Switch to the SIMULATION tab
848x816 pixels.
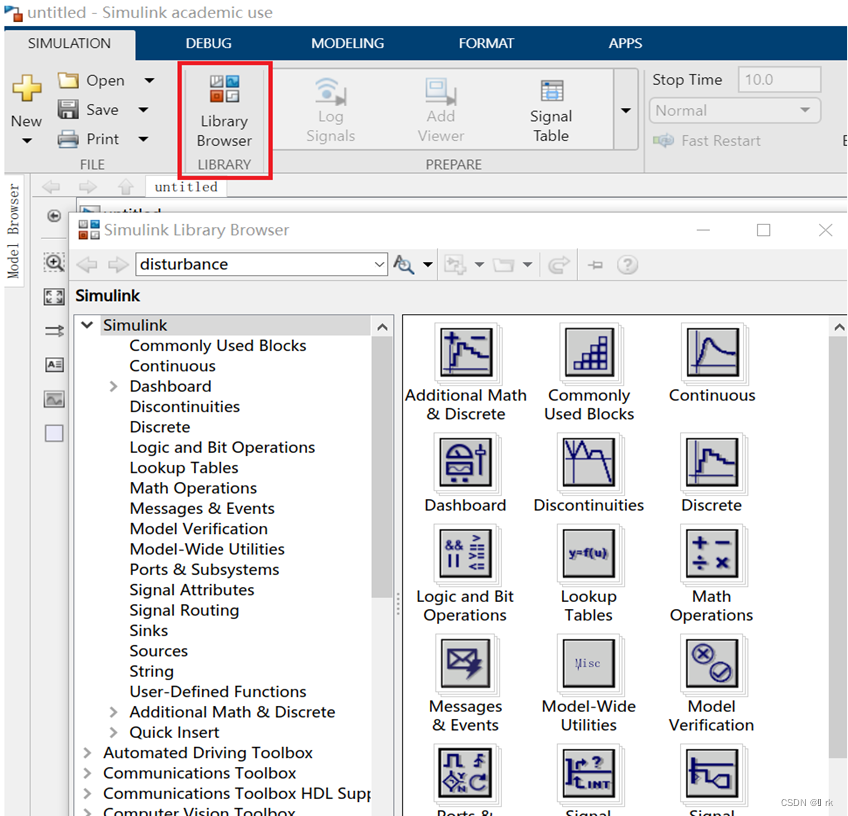click(69, 43)
